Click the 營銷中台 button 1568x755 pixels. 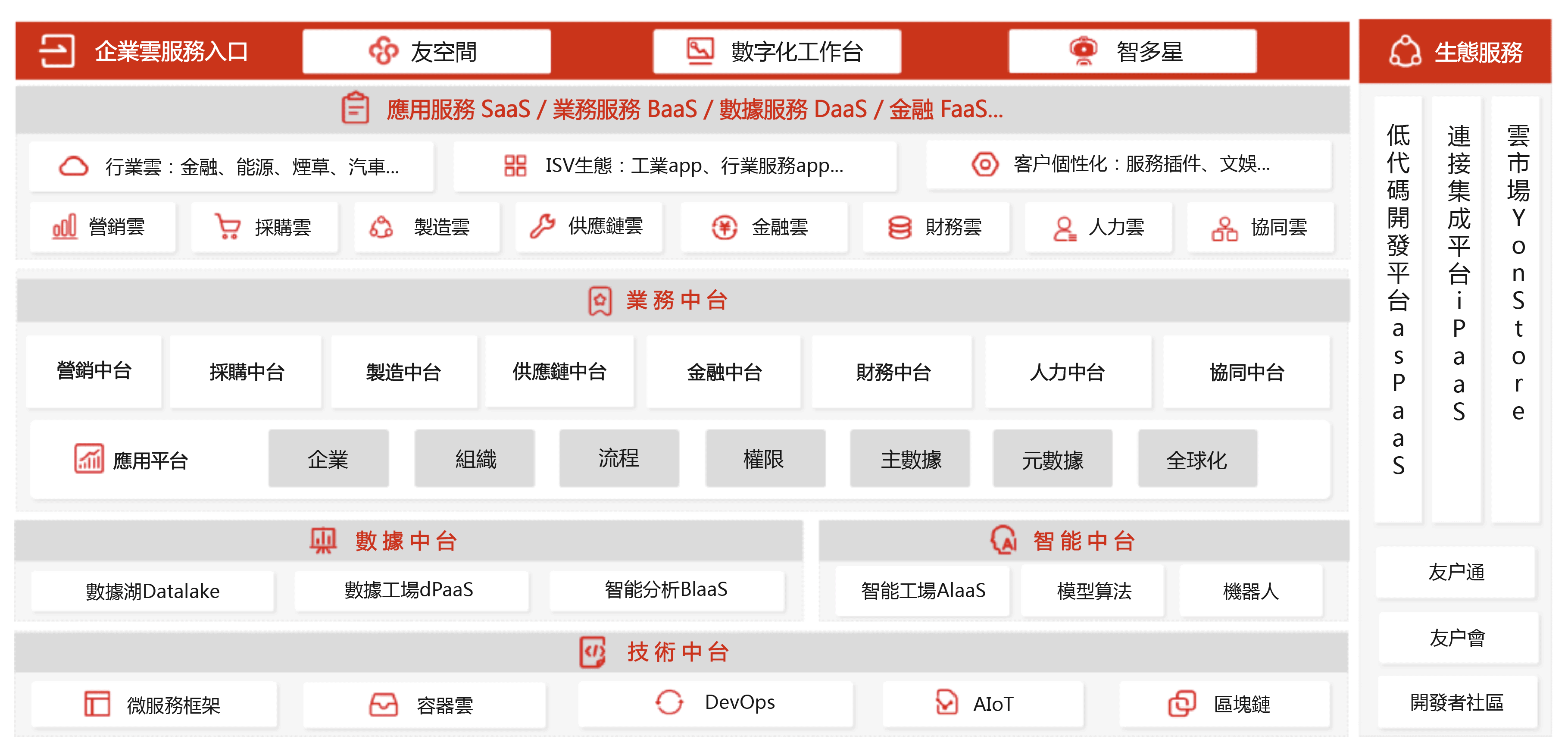click(x=94, y=371)
